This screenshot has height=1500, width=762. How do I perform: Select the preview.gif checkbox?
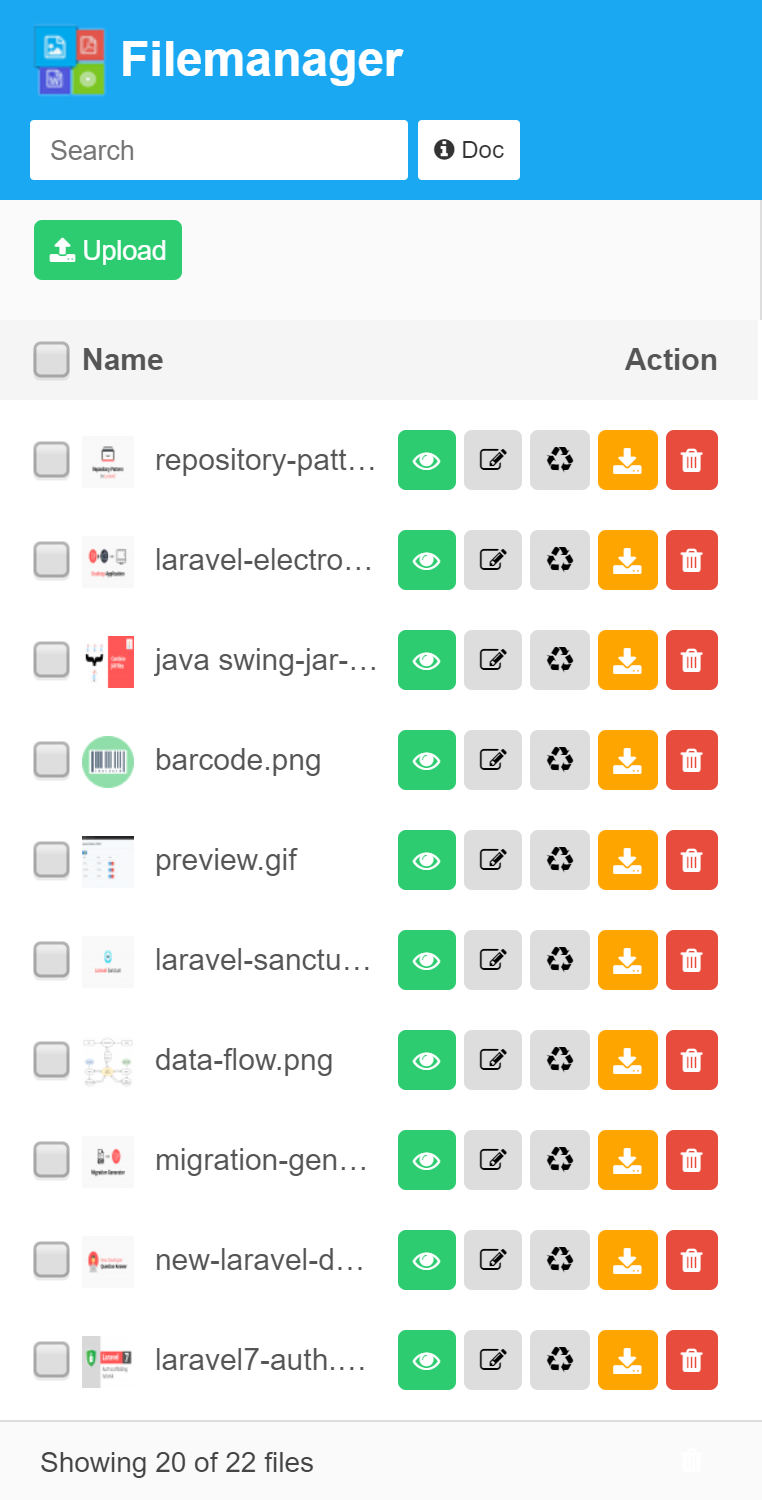click(x=51, y=860)
